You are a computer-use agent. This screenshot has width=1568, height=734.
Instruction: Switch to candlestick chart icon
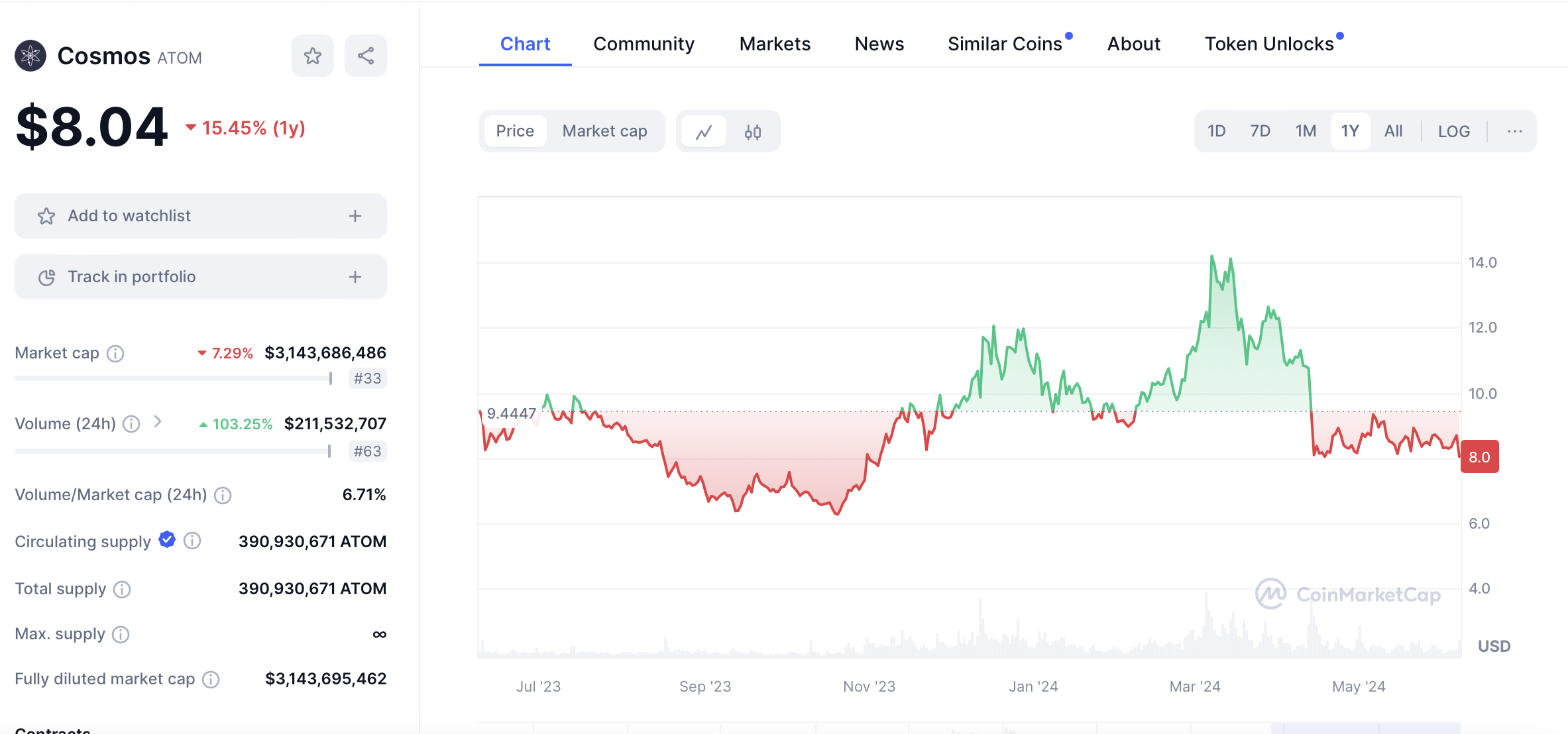(x=752, y=131)
